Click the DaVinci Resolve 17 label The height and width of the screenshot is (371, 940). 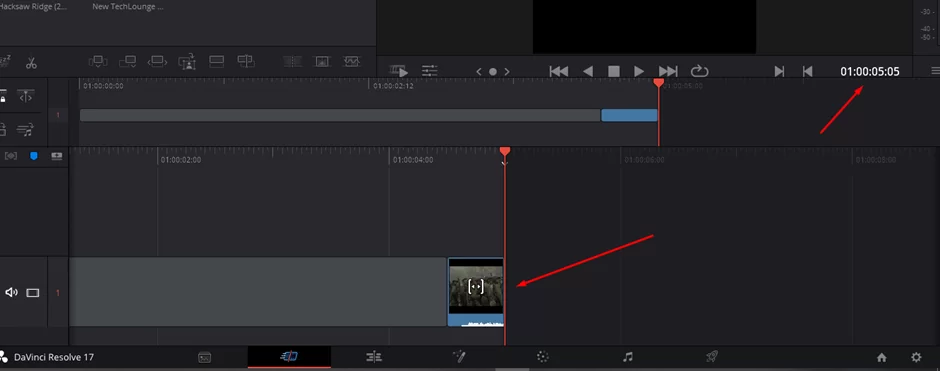click(54, 357)
